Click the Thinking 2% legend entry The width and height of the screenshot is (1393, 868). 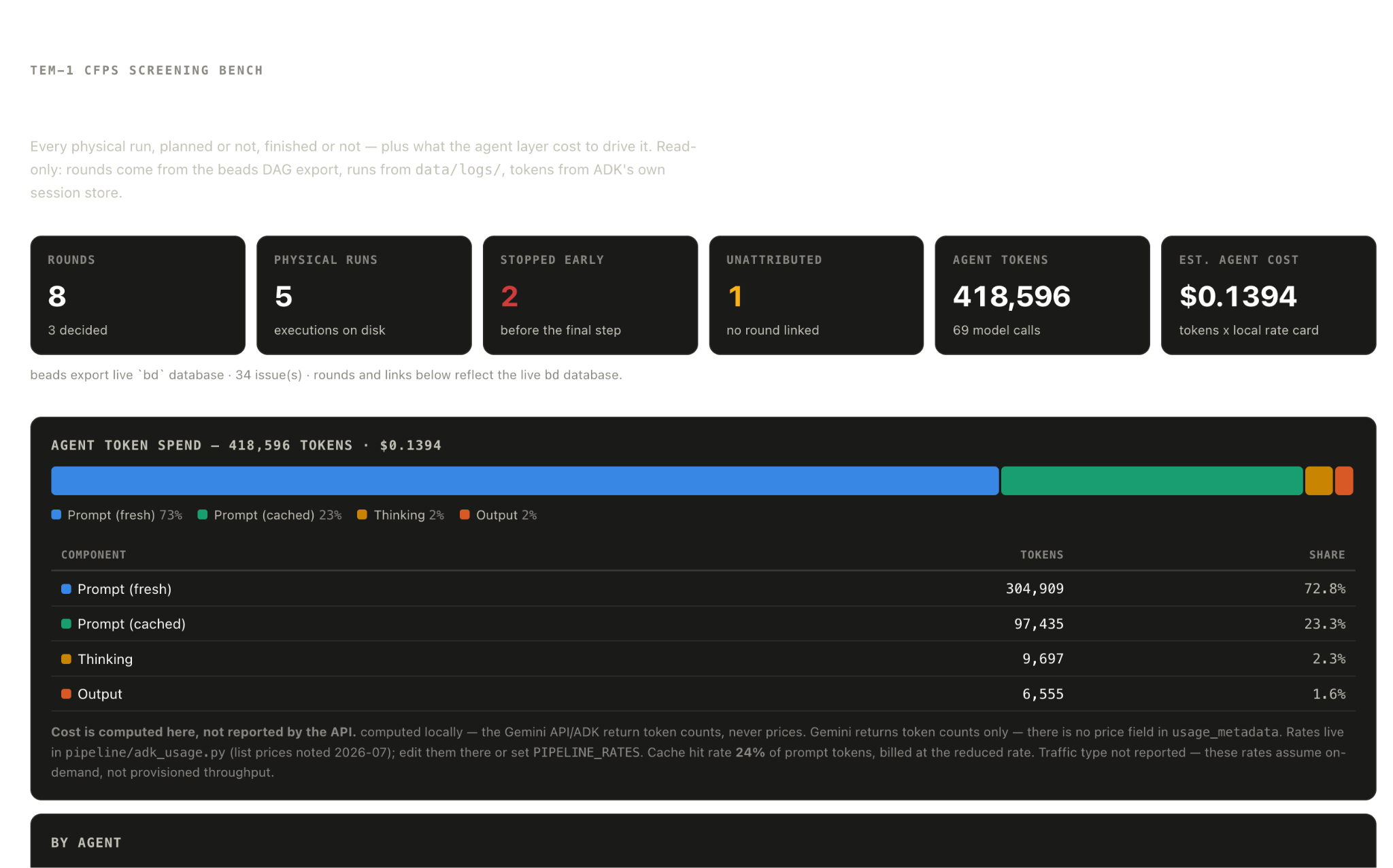pyautogui.click(x=401, y=515)
